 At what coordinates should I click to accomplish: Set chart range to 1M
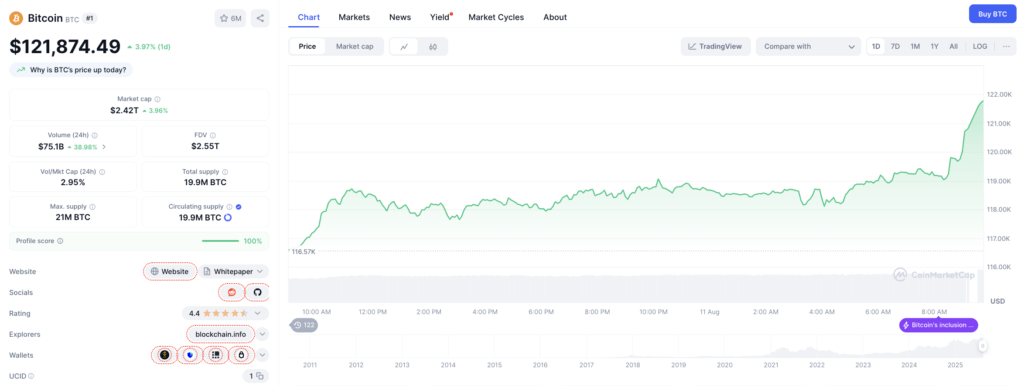click(x=915, y=46)
